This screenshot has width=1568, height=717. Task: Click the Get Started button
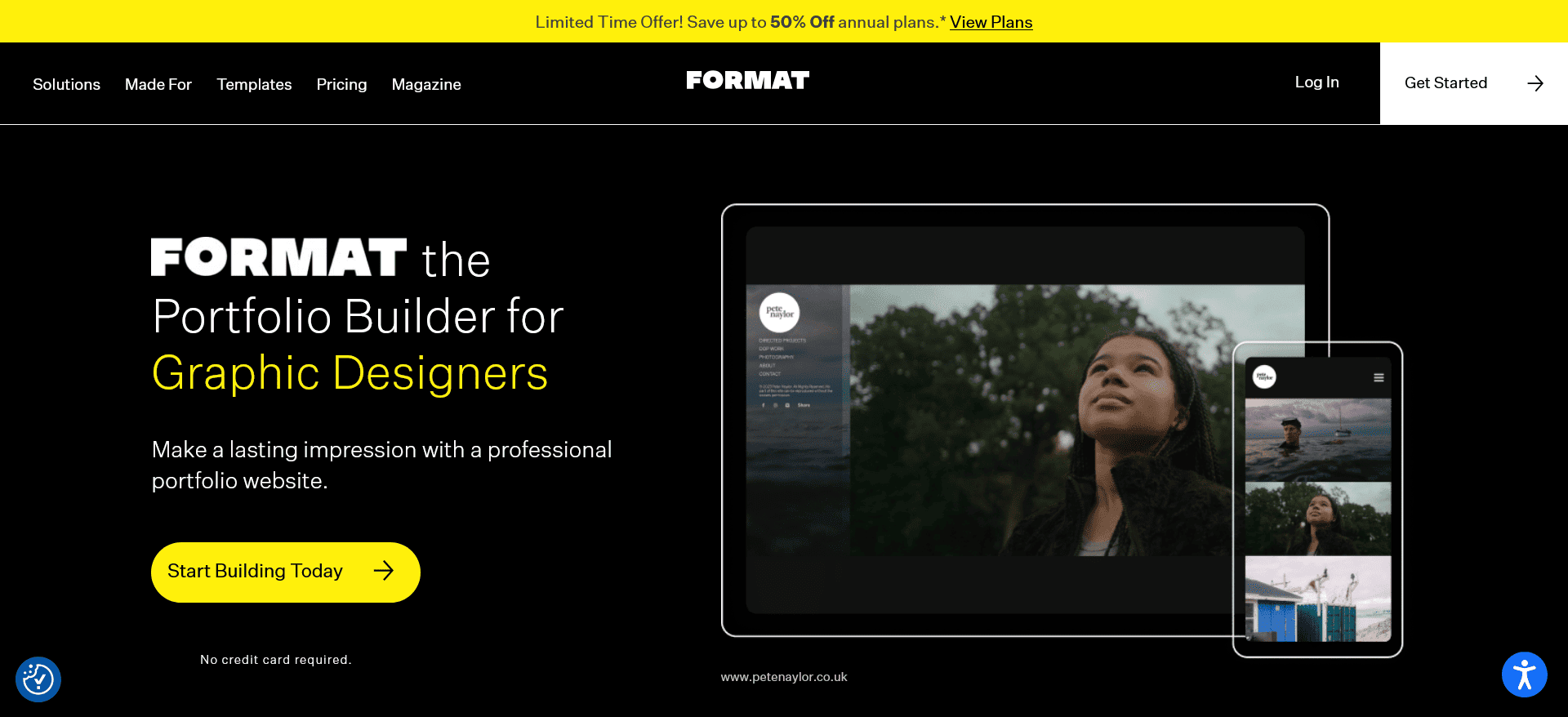(x=1474, y=83)
